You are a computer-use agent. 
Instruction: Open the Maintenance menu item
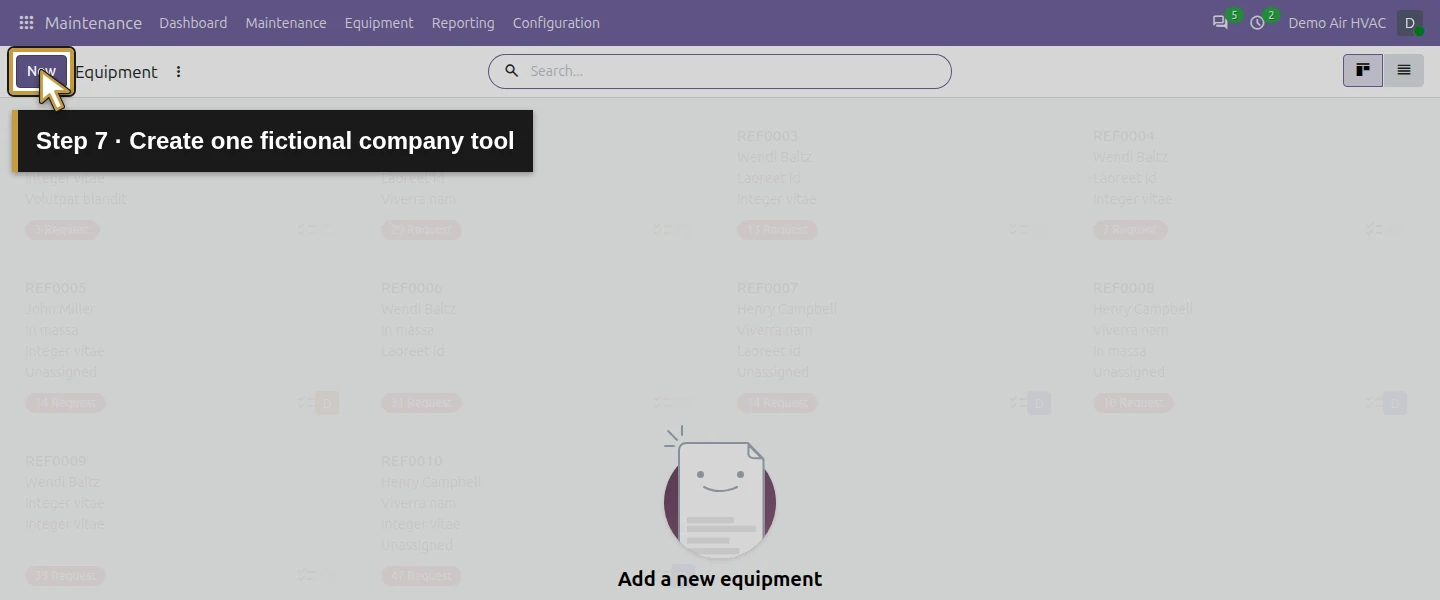[286, 23]
